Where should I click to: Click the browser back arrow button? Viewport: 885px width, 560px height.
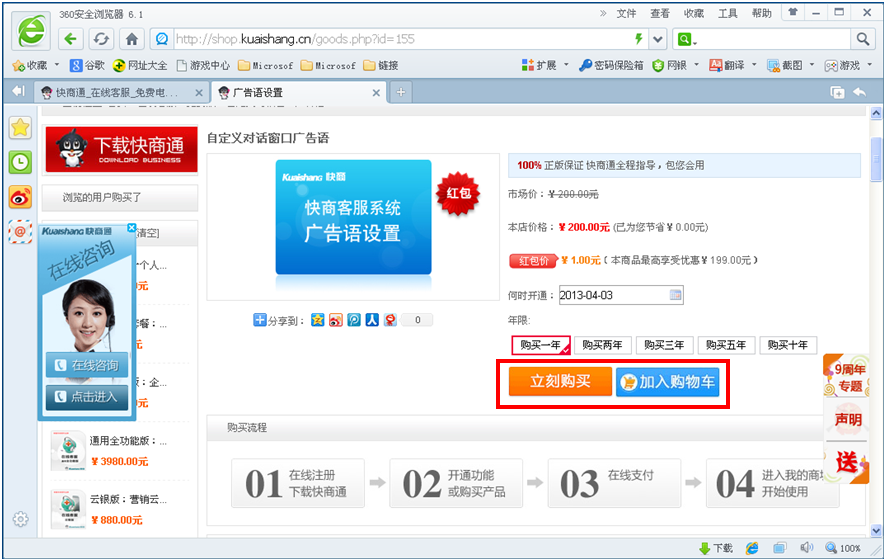(70, 39)
